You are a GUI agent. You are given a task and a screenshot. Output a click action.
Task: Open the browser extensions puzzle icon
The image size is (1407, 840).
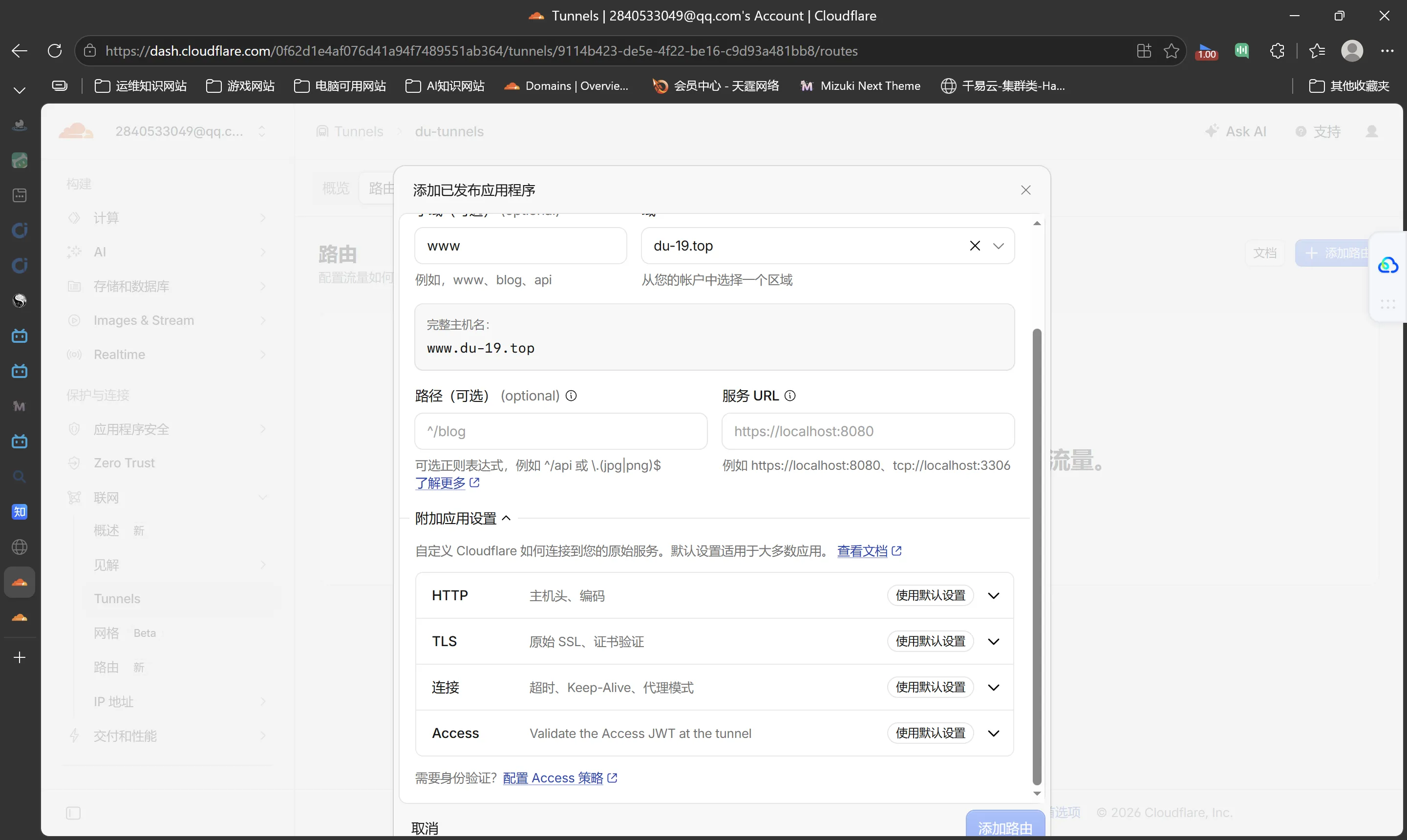coord(1277,51)
